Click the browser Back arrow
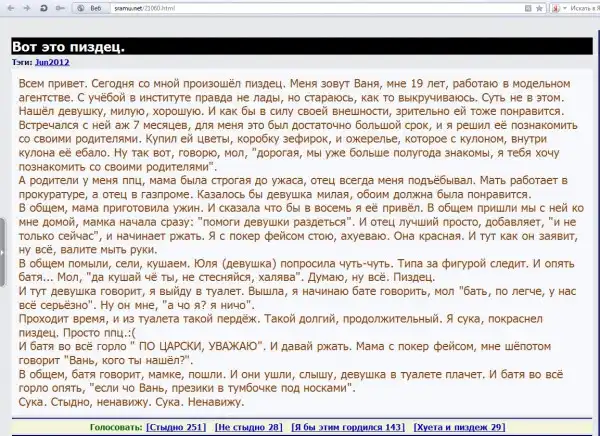 [x=10, y=8]
